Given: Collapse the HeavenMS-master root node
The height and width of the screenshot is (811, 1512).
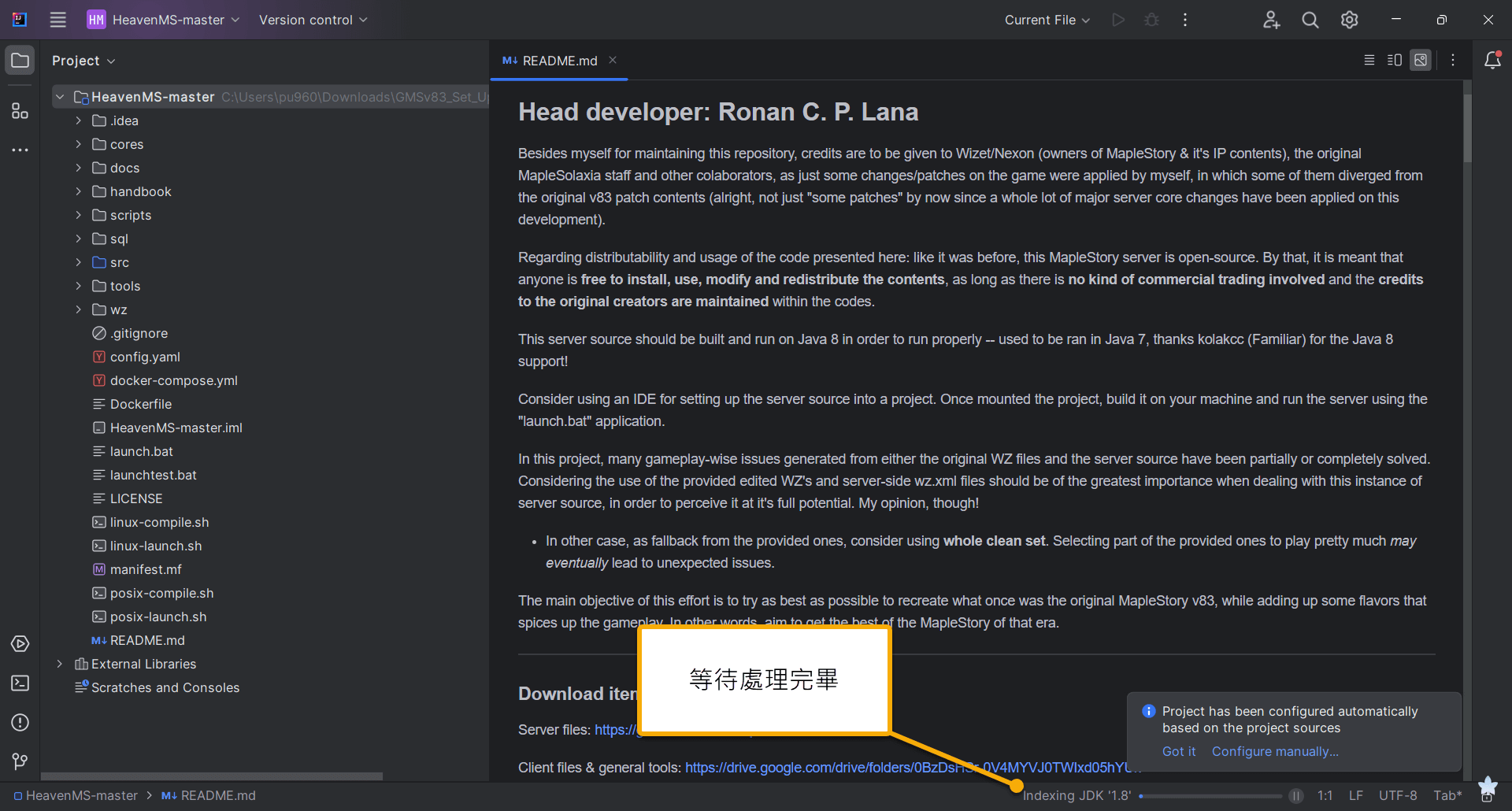Looking at the screenshot, I should tap(60, 97).
